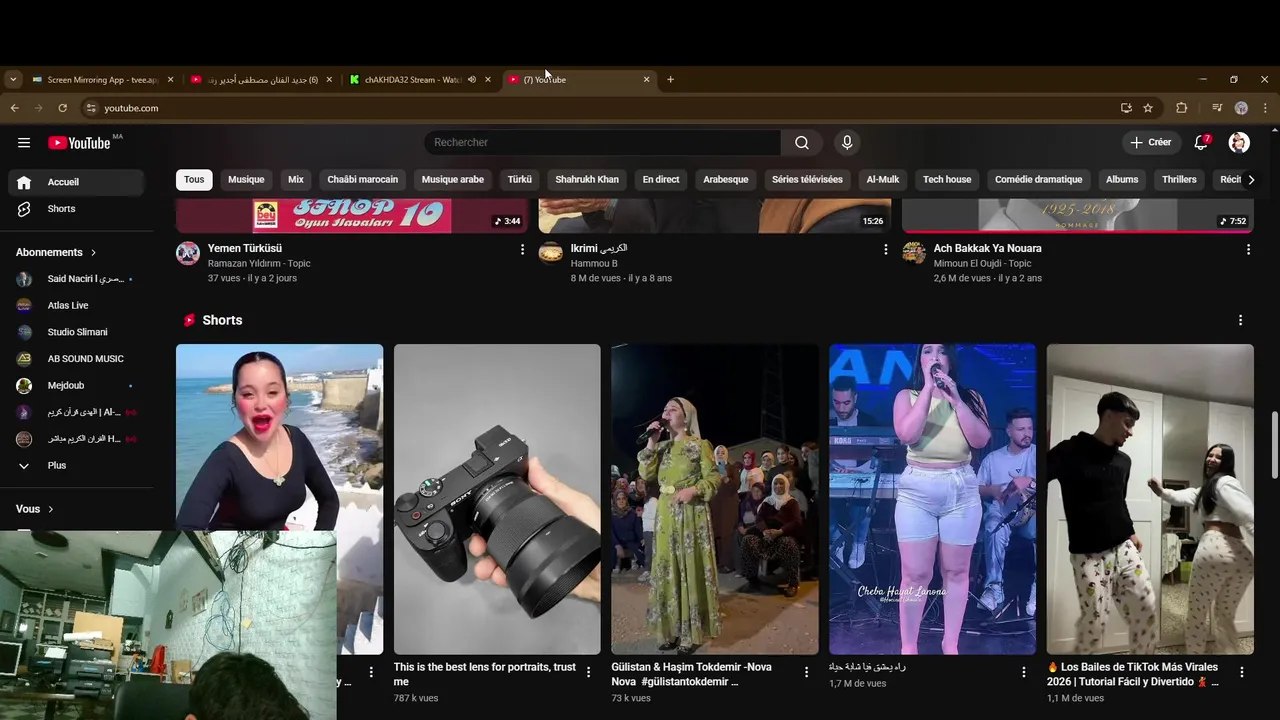Viewport: 1280px width, 720px height.
Task: Click the Ikrimi video title
Action: pos(599,248)
